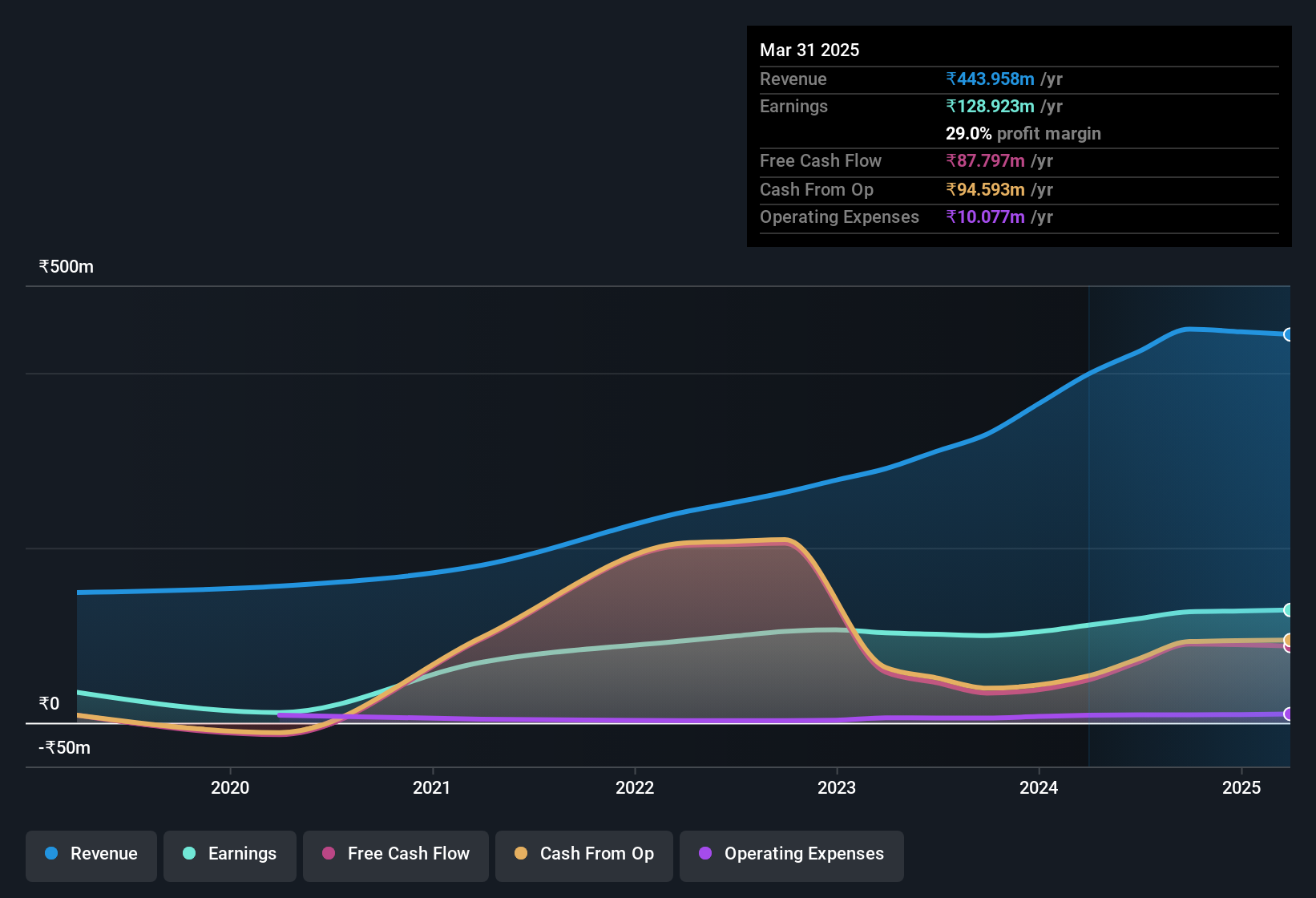Click the teal Earnings dot icon

[x=189, y=854]
